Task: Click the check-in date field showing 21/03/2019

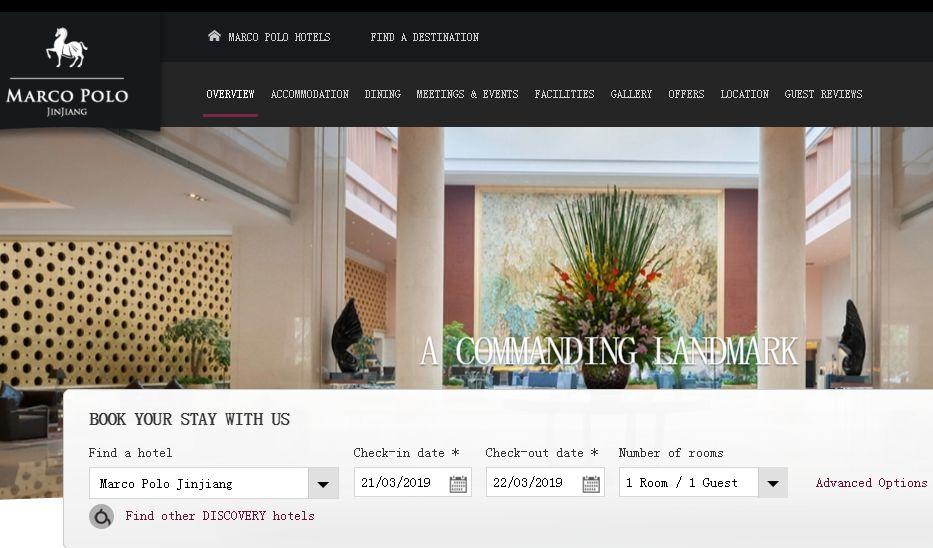Action: 412,482
